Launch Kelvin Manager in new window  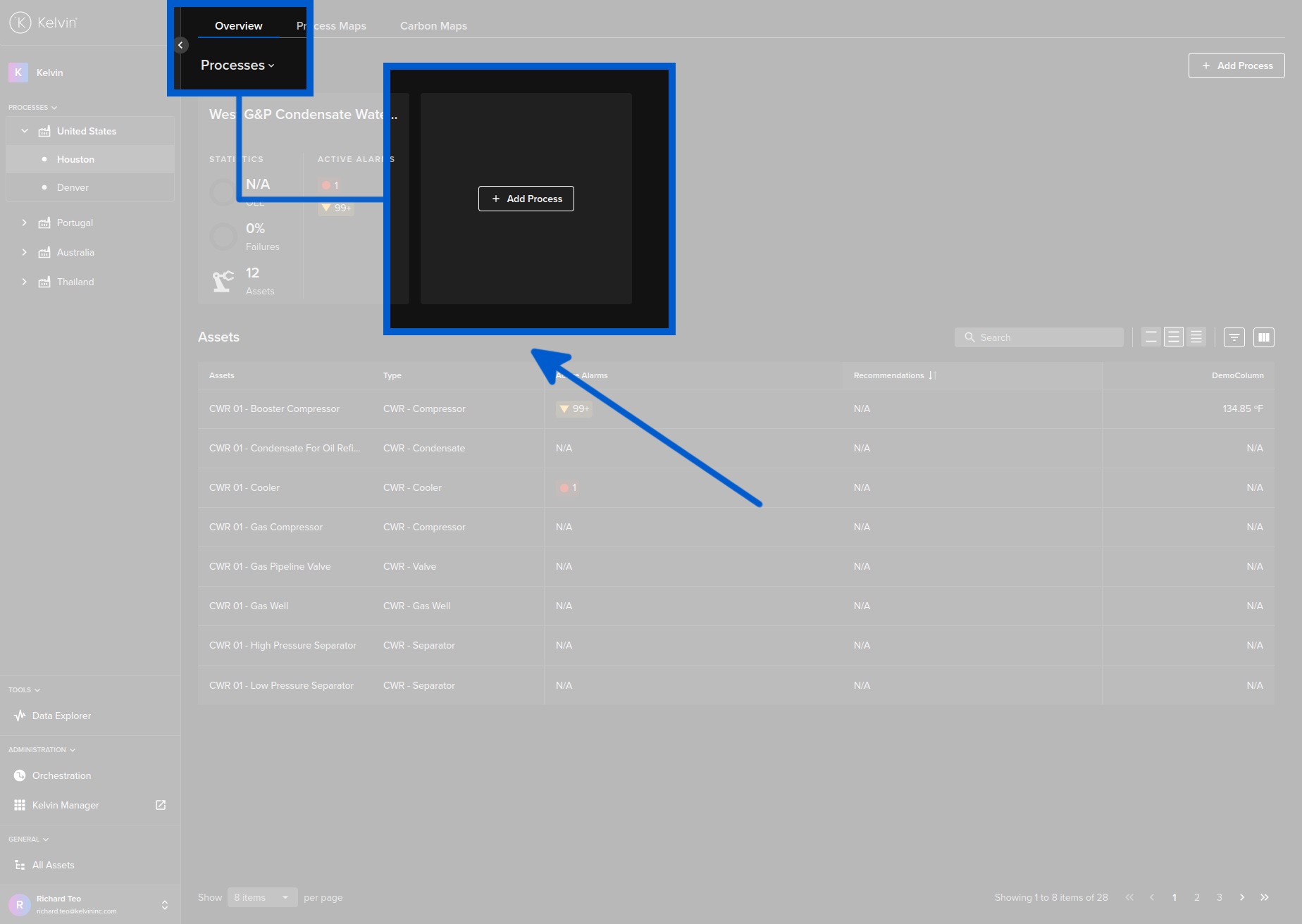(161, 805)
